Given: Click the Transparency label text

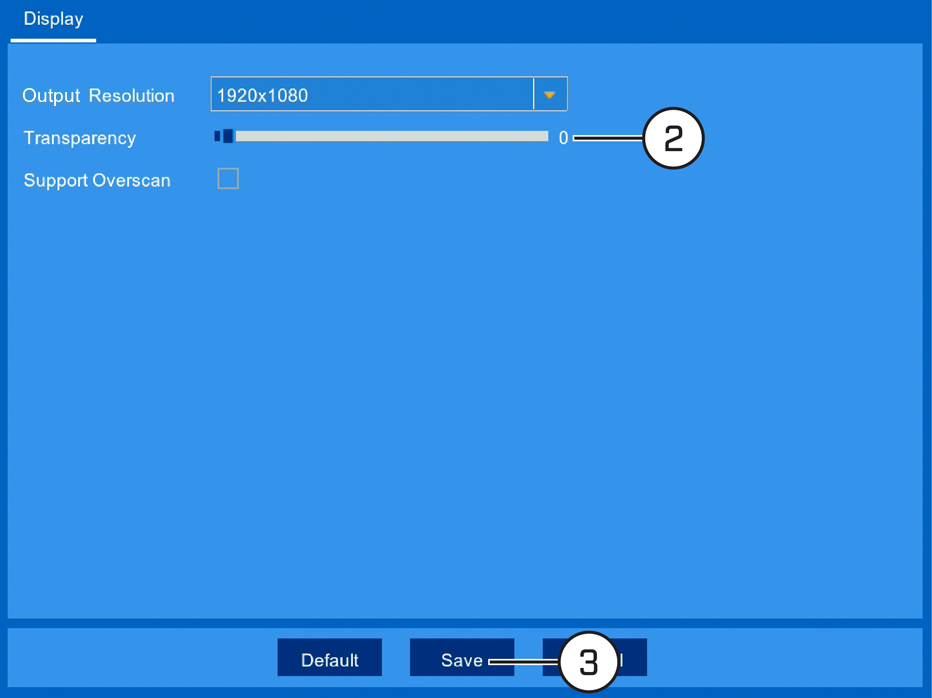Looking at the screenshot, I should (80, 138).
